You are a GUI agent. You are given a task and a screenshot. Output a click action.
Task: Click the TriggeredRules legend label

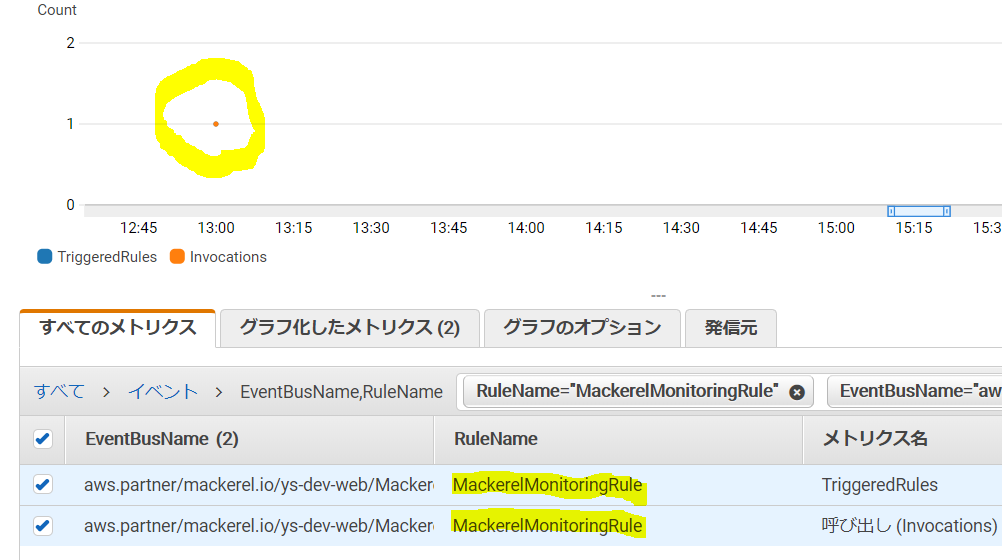point(107,257)
